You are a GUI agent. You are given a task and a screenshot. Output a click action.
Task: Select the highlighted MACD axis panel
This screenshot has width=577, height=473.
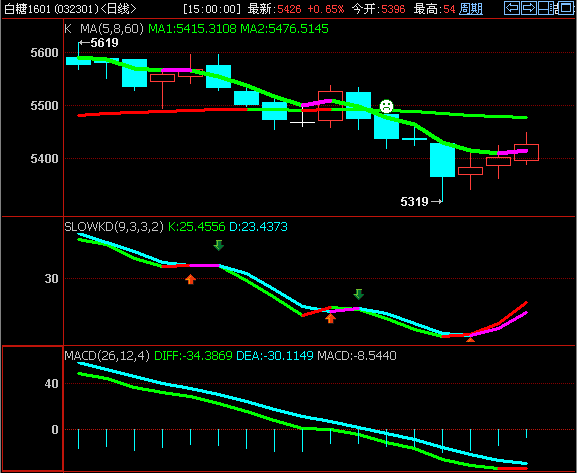click(32, 408)
